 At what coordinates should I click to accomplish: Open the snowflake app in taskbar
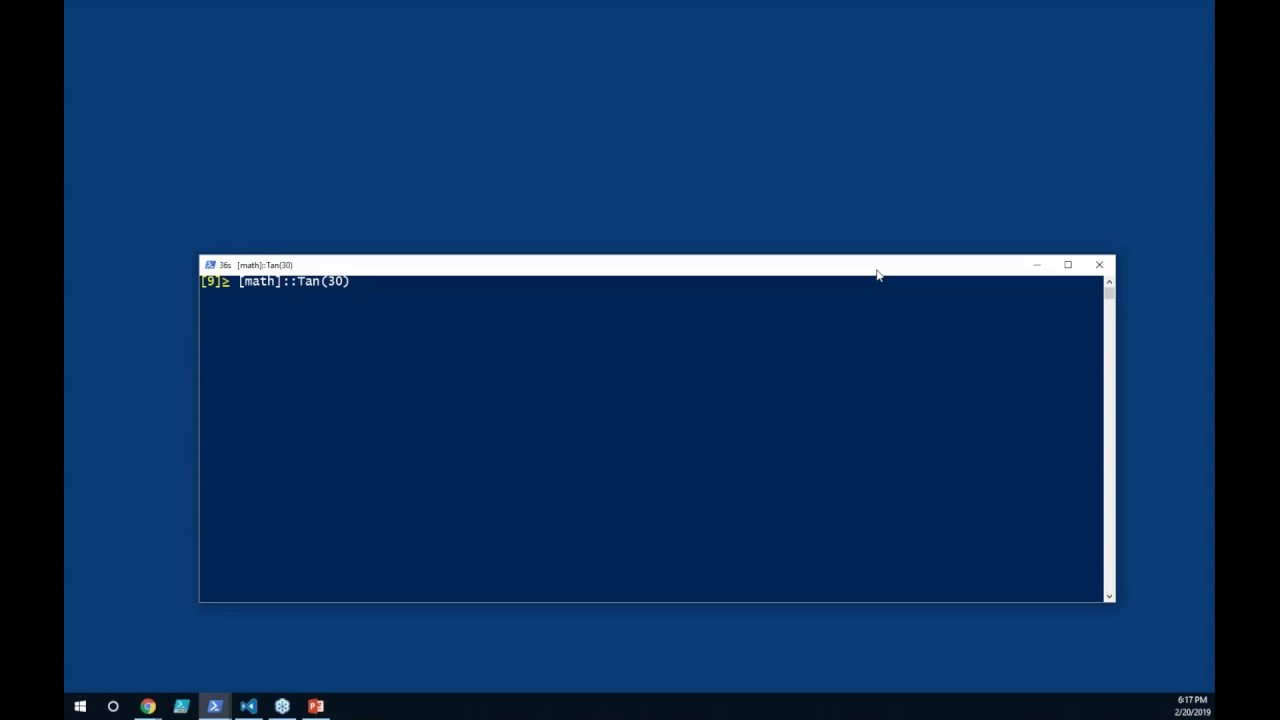(282, 706)
